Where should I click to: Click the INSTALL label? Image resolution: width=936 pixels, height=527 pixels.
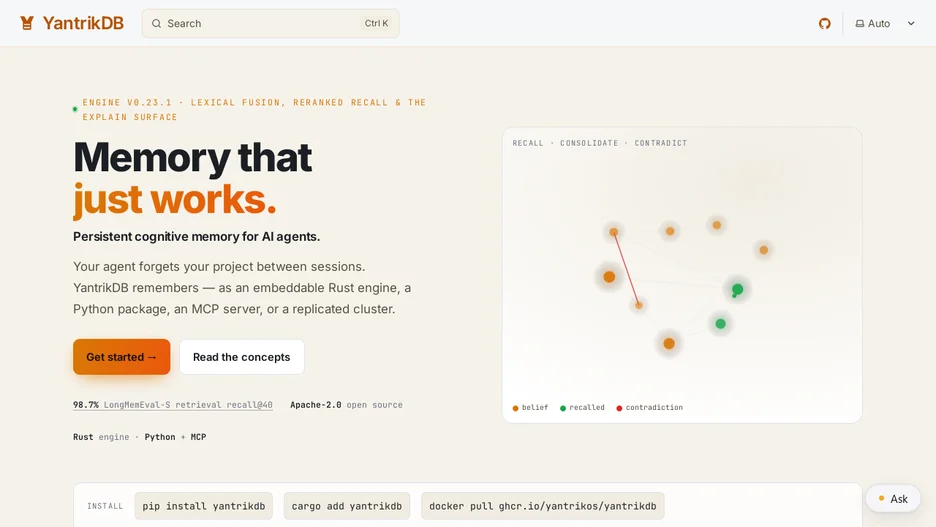pyautogui.click(x=105, y=506)
